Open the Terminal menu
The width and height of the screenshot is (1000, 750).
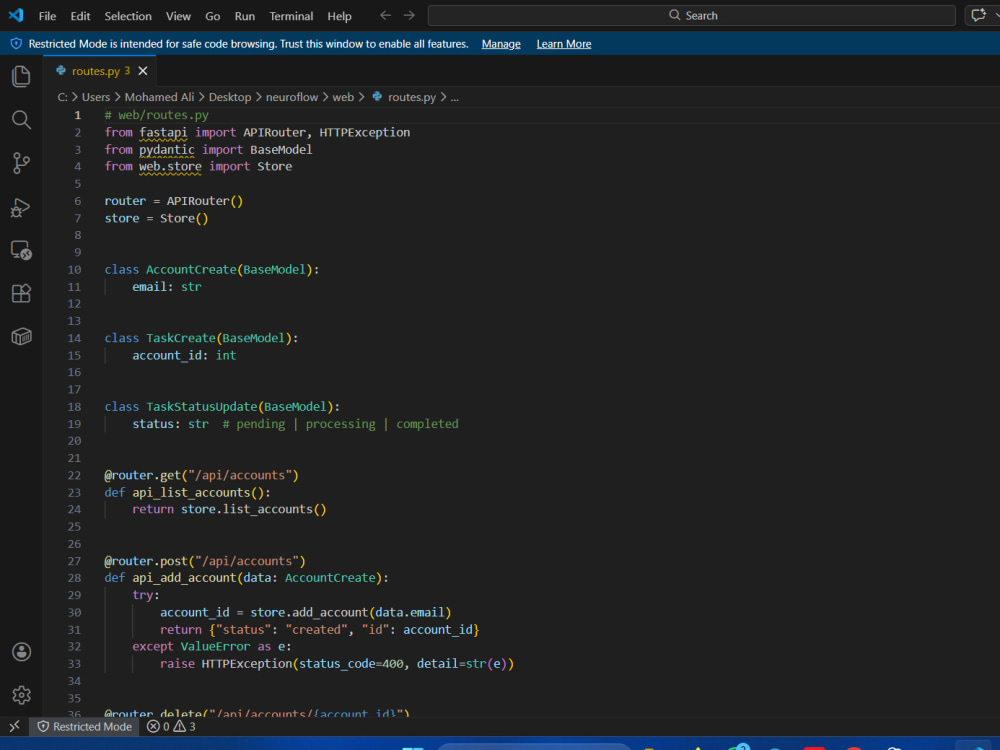[291, 16]
